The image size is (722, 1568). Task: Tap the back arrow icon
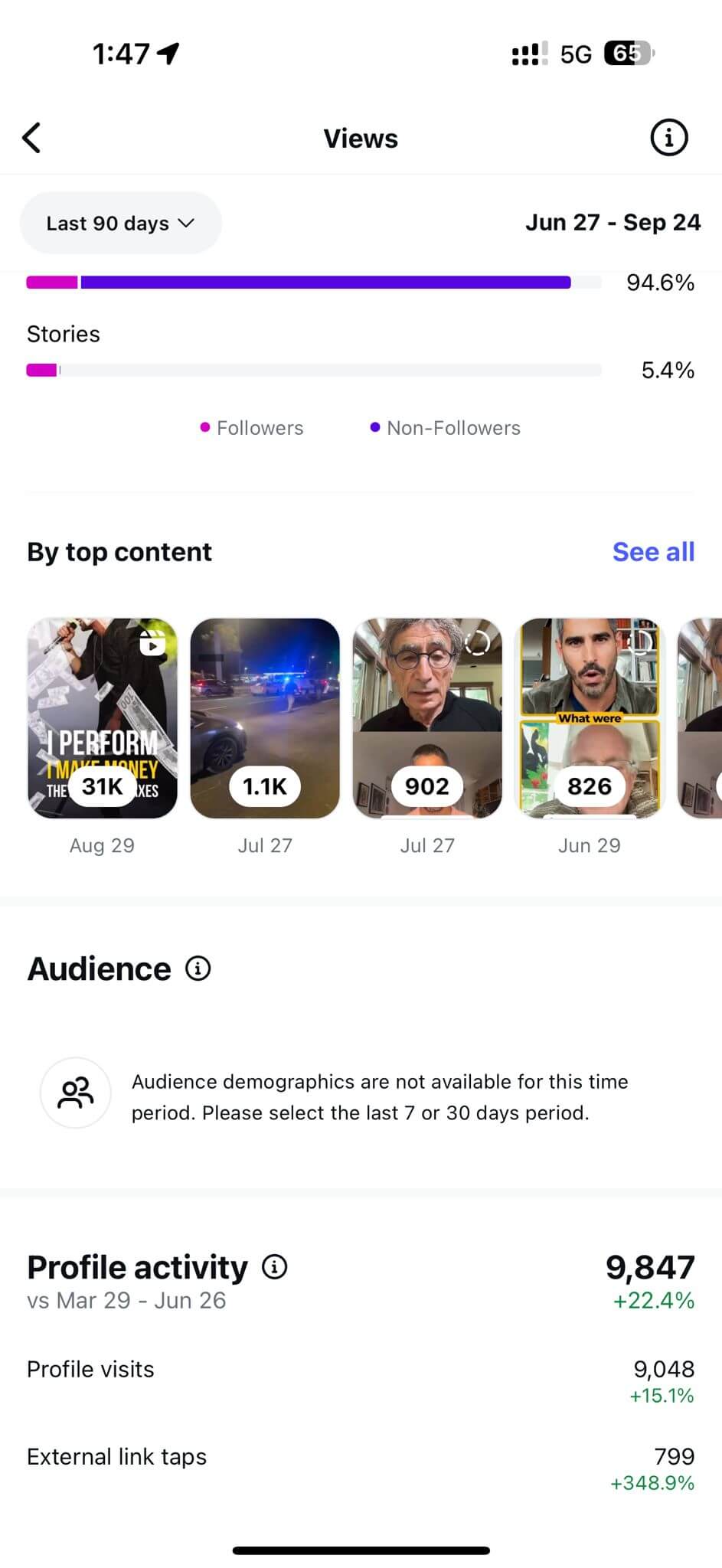click(31, 138)
